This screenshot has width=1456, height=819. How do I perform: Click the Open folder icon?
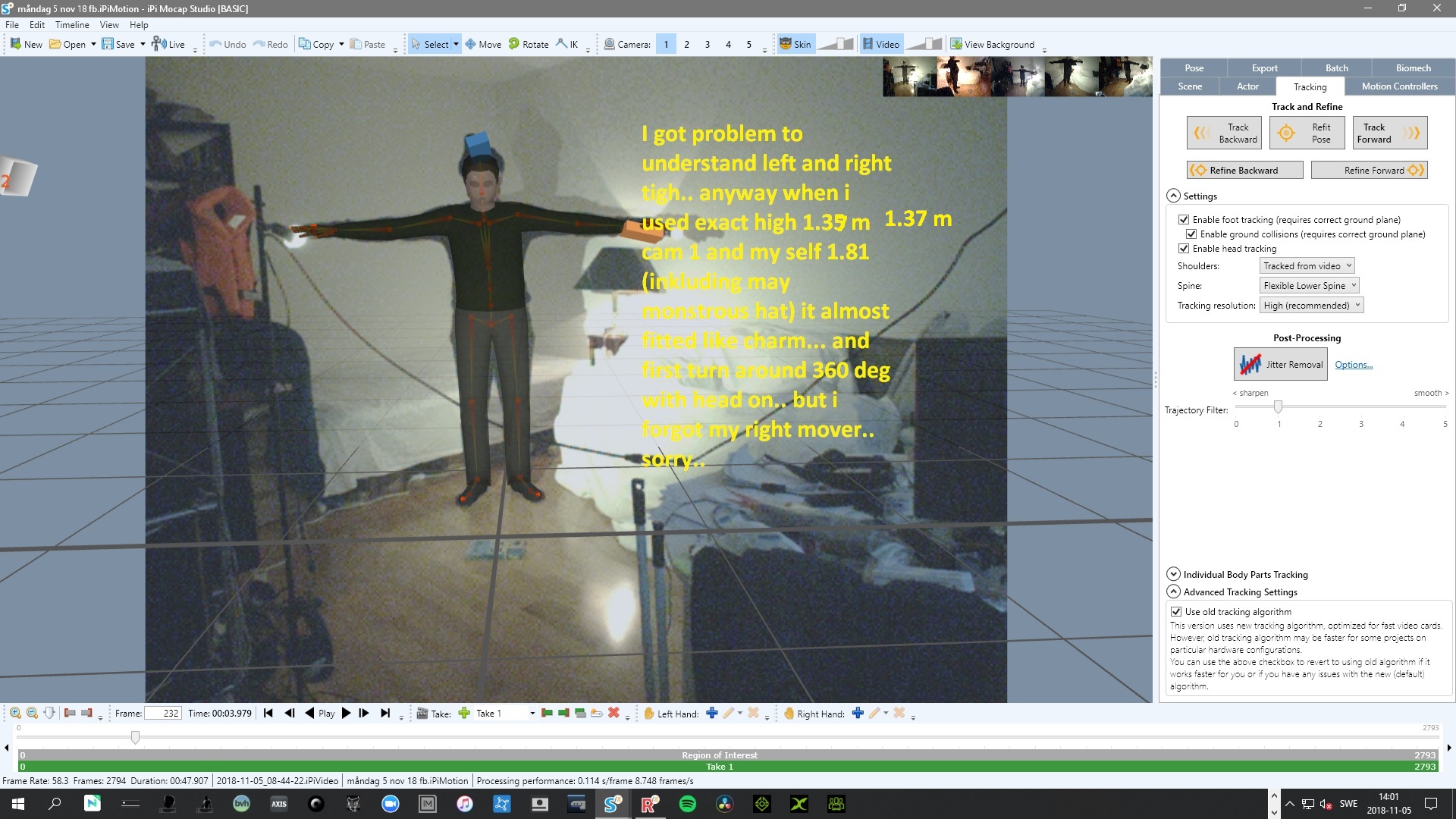point(55,44)
